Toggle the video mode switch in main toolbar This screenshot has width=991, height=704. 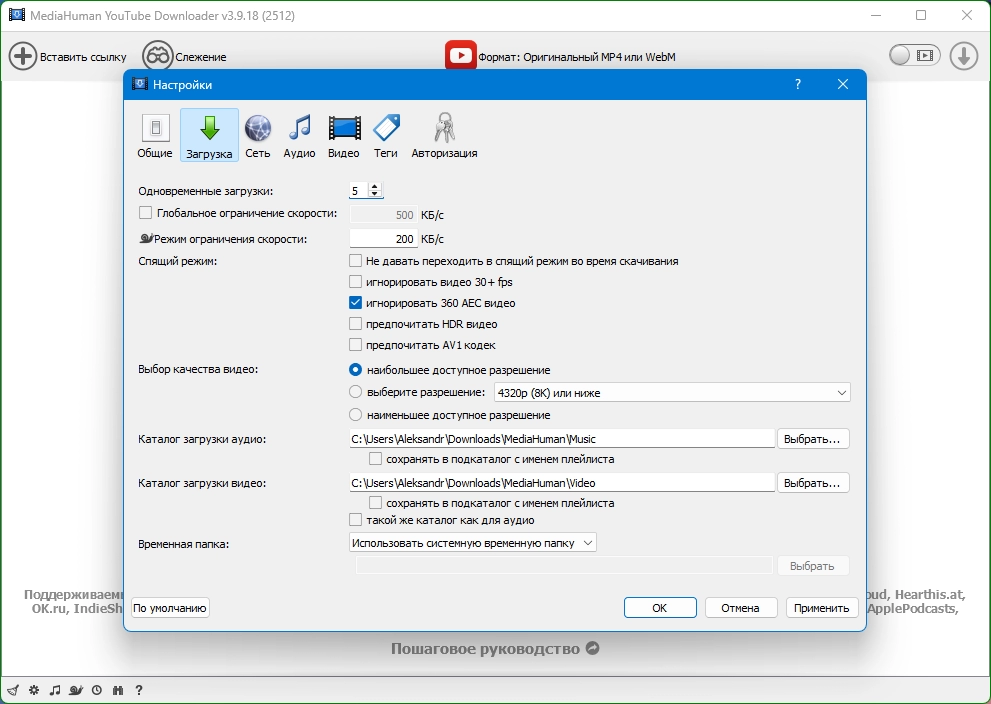(915, 56)
